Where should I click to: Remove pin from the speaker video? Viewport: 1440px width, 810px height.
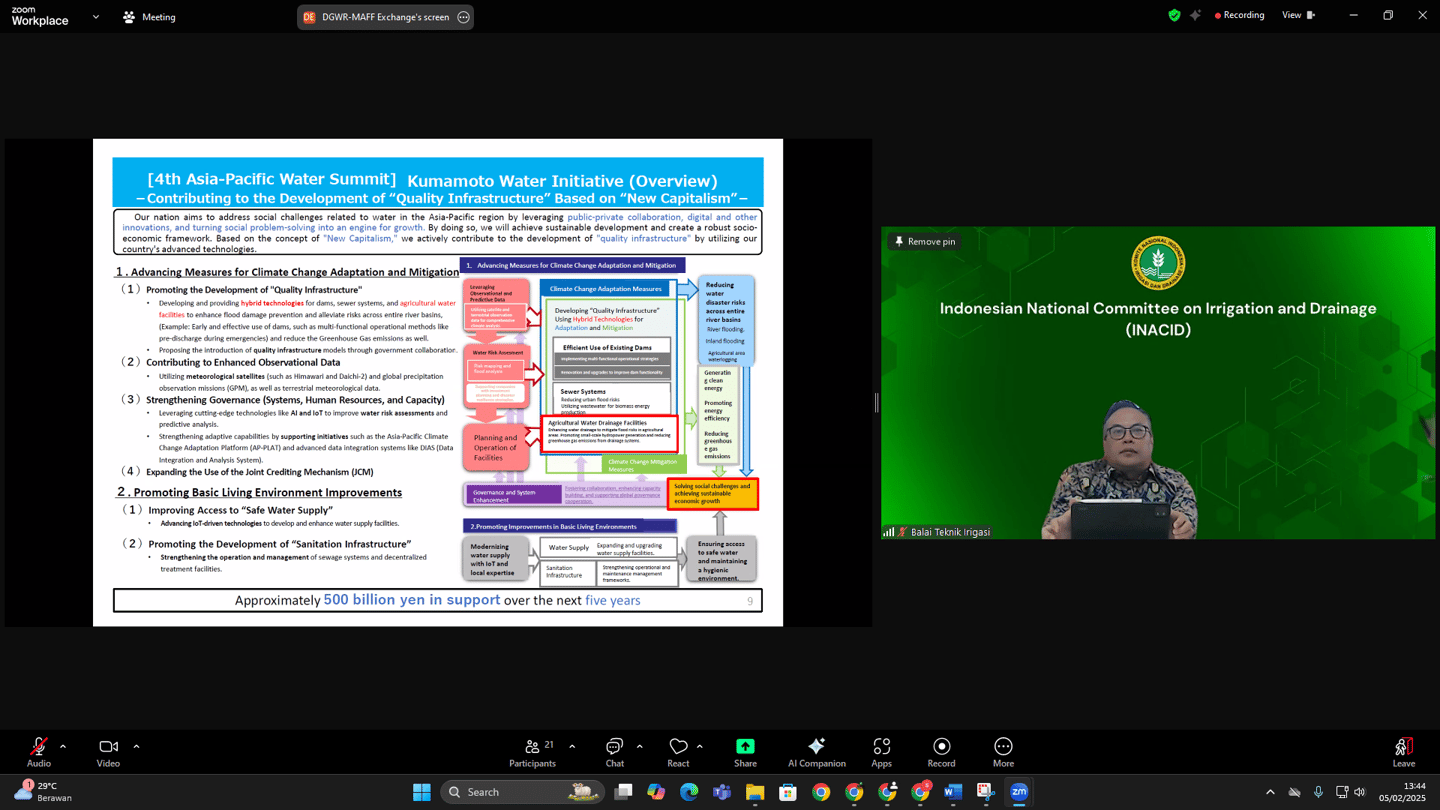(x=925, y=241)
